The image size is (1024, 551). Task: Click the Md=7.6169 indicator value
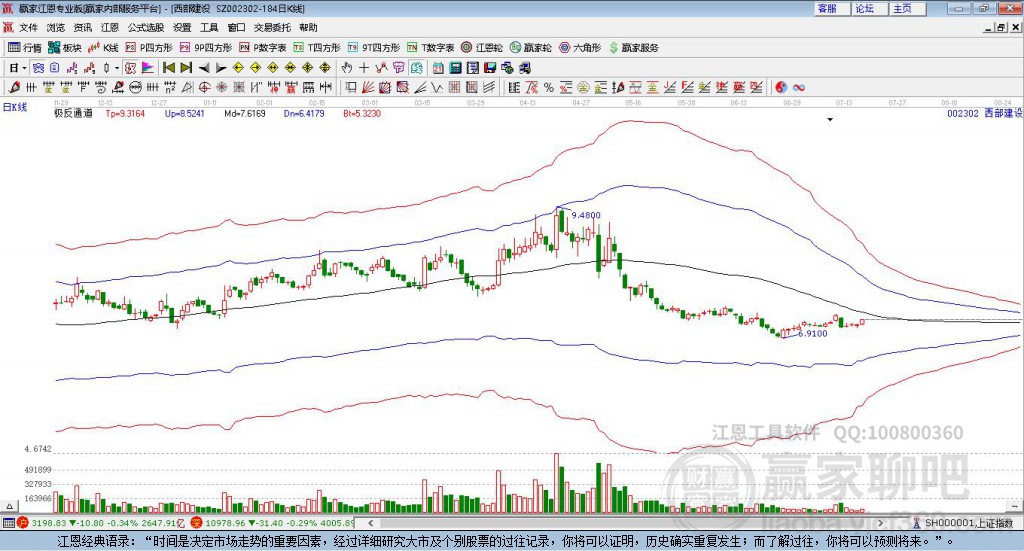245,113
